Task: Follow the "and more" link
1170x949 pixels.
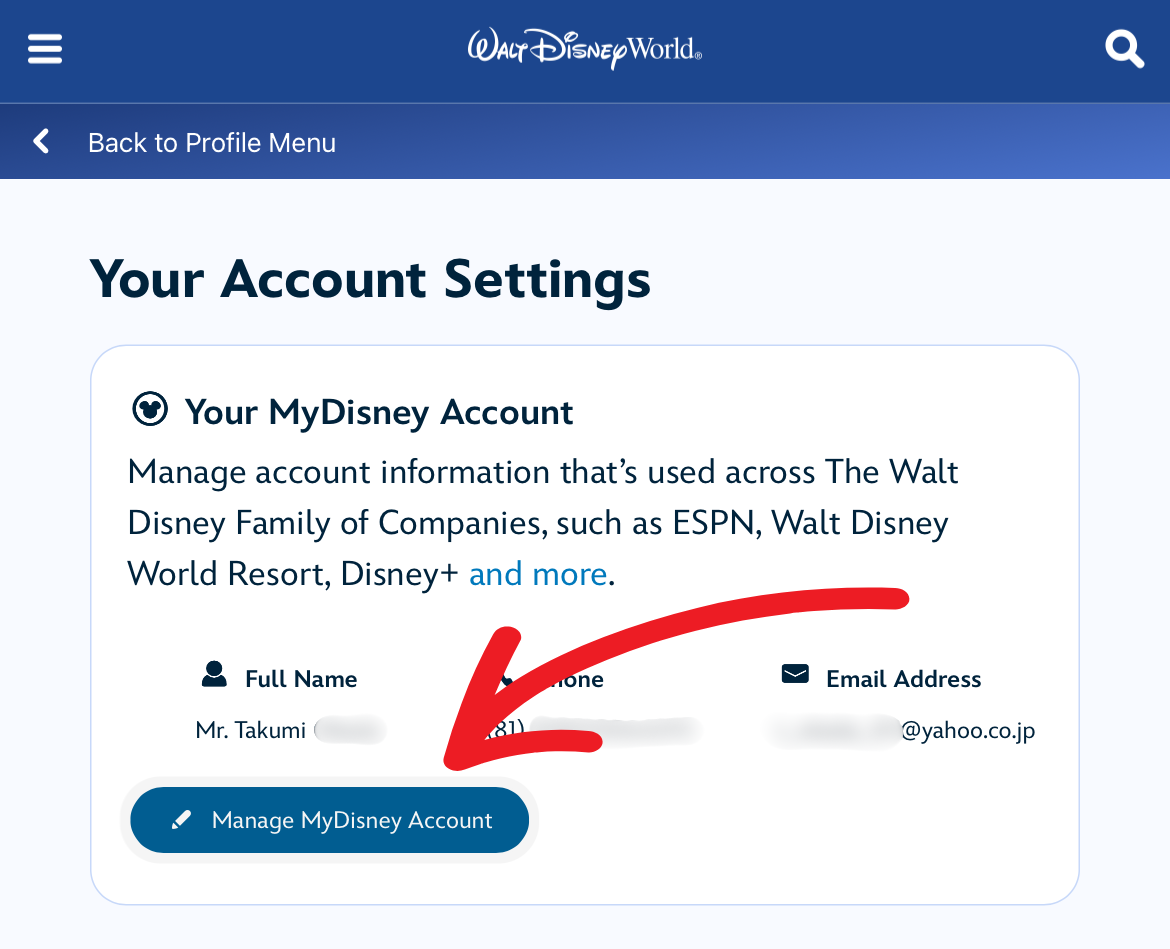Action: [x=538, y=574]
